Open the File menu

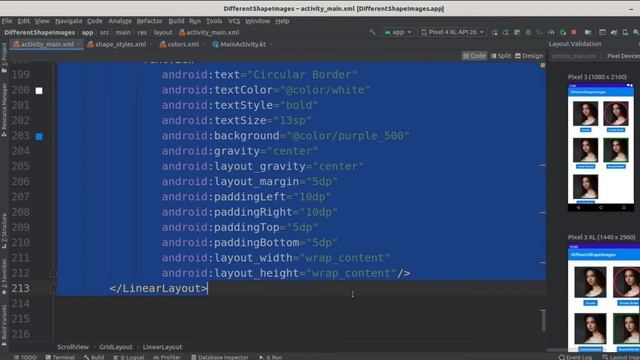pos(7,21)
